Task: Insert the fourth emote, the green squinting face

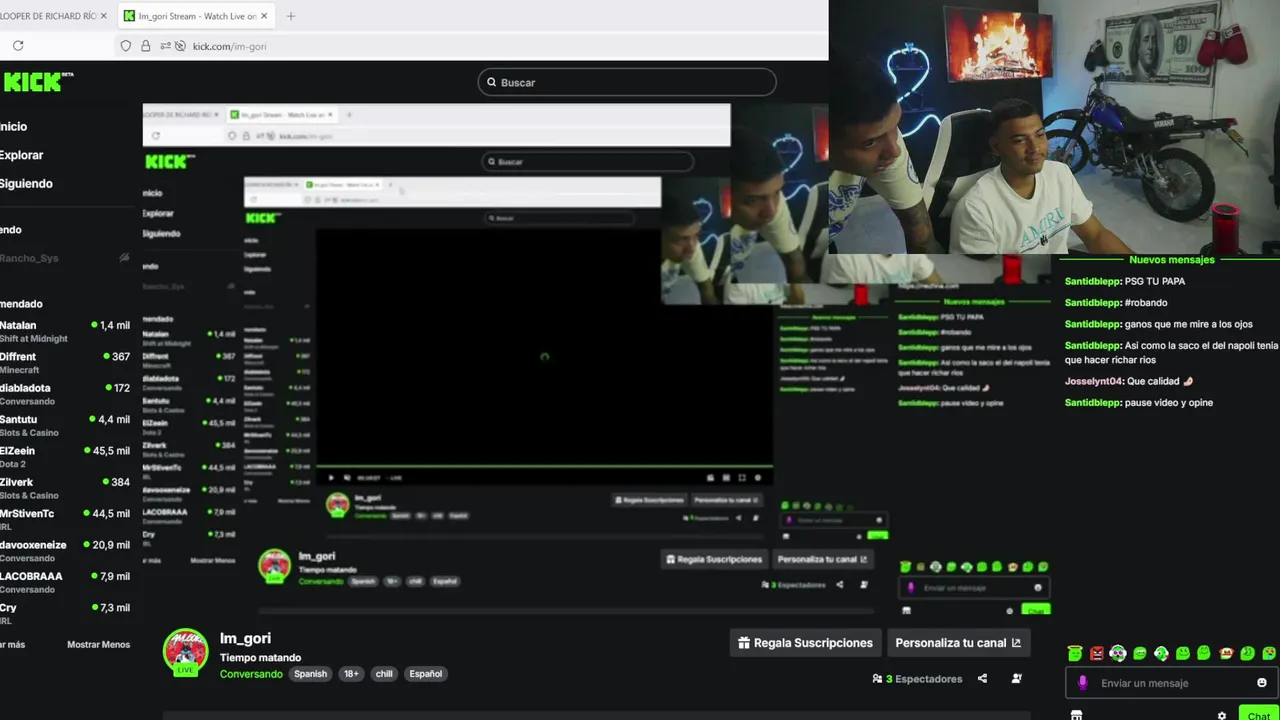Action: 1140,654
